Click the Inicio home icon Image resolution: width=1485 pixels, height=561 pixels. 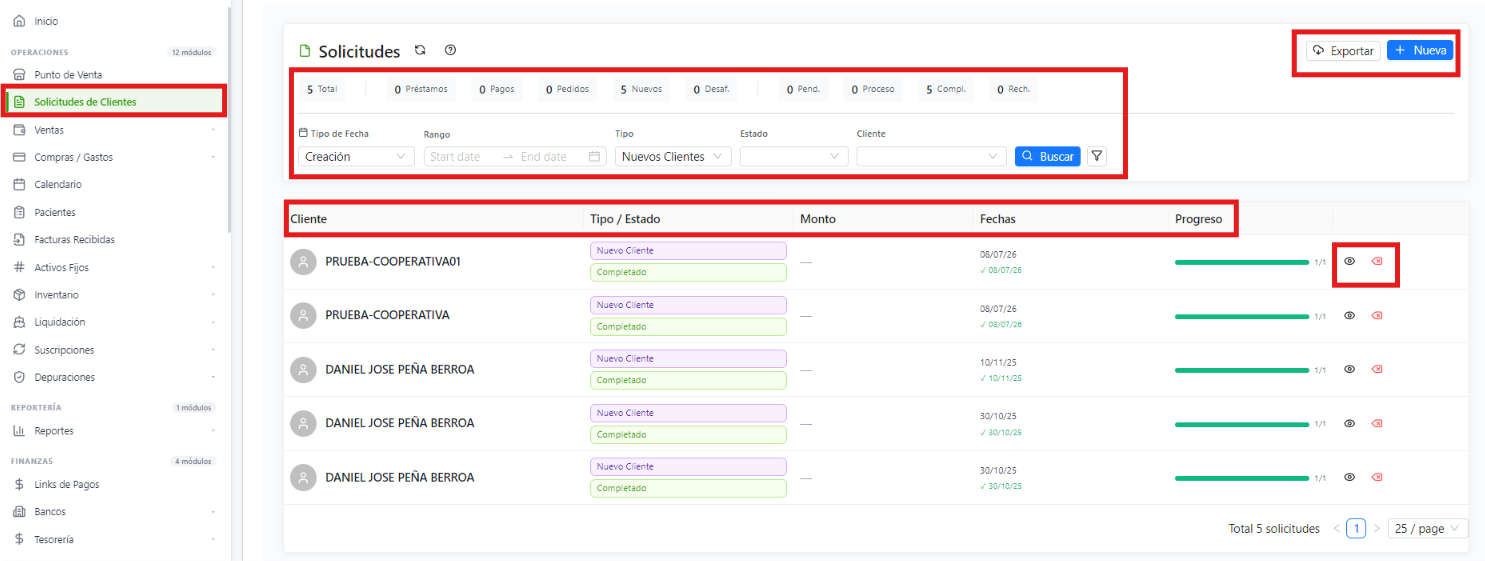click(19, 21)
